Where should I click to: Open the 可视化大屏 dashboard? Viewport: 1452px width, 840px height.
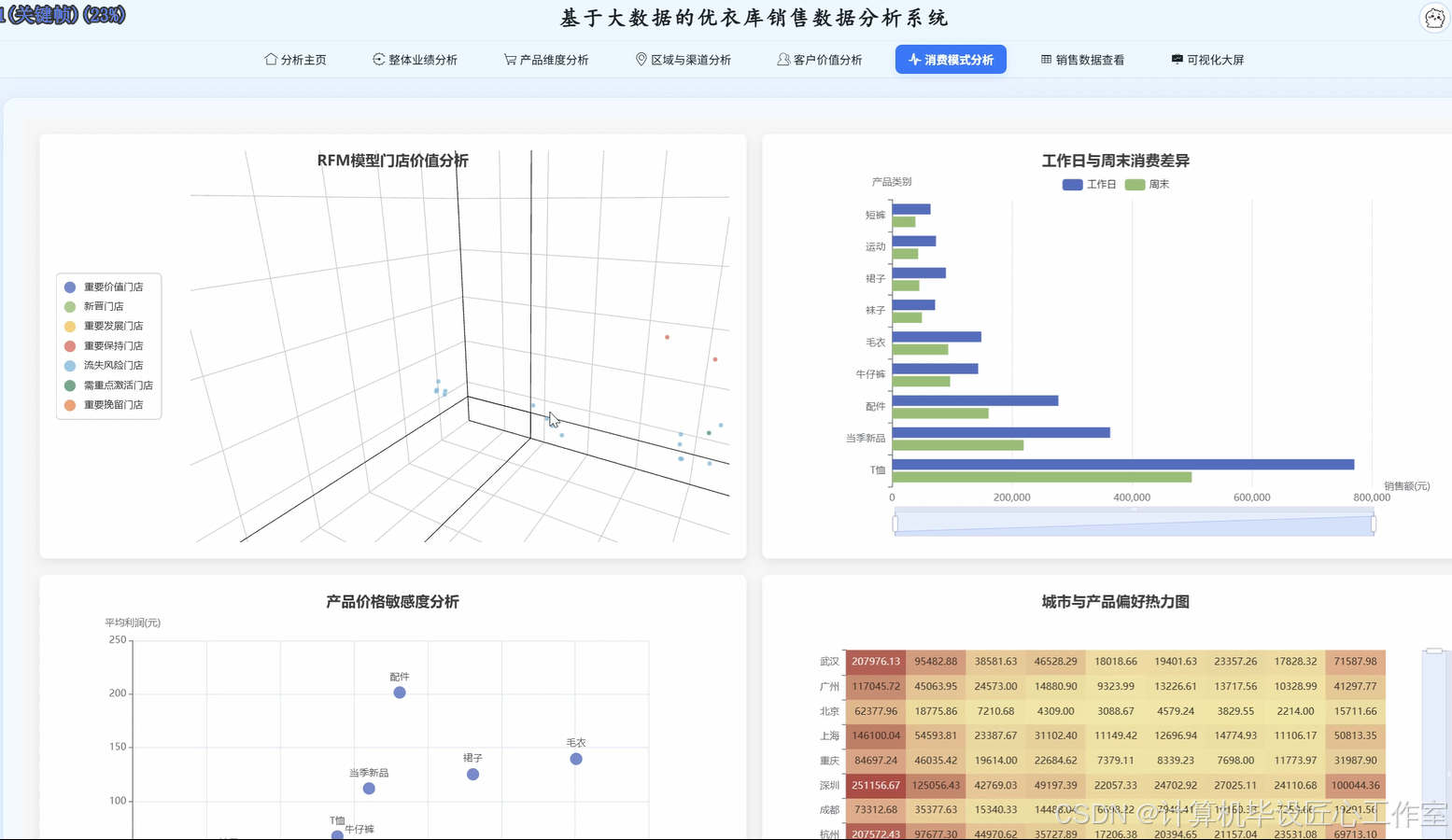pos(1207,60)
